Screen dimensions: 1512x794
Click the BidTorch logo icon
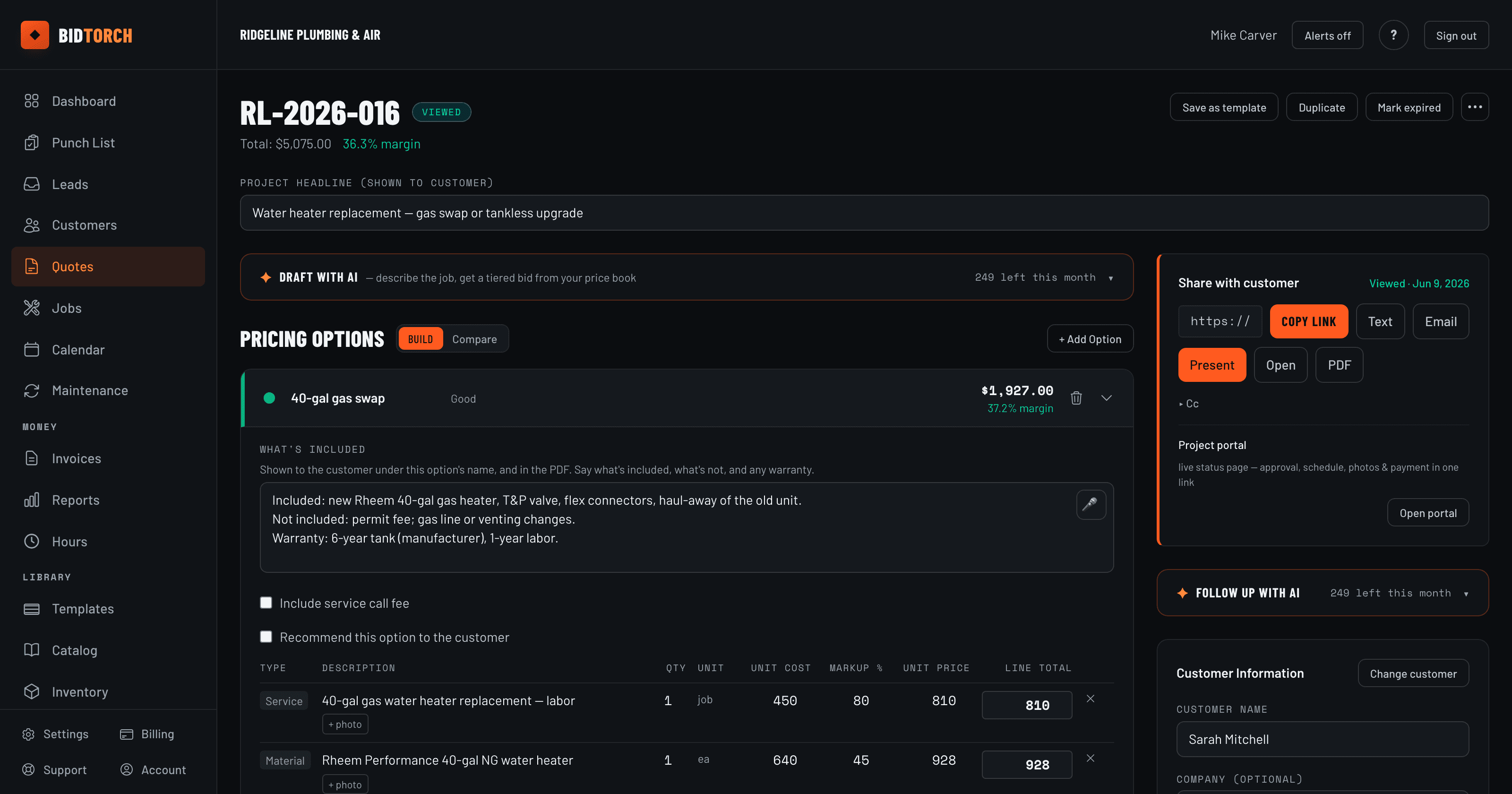[34, 35]
